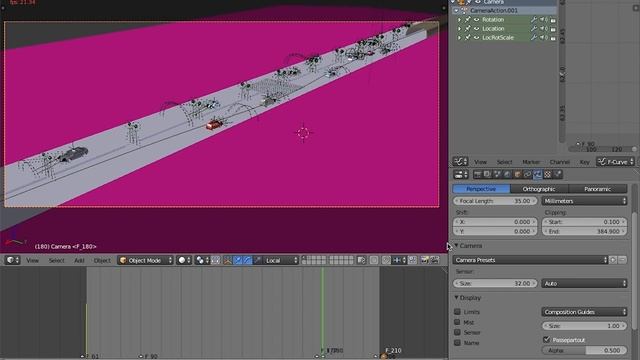Open the Object menu in viewport header
The image size is (640, 360).
coord(102,260)
